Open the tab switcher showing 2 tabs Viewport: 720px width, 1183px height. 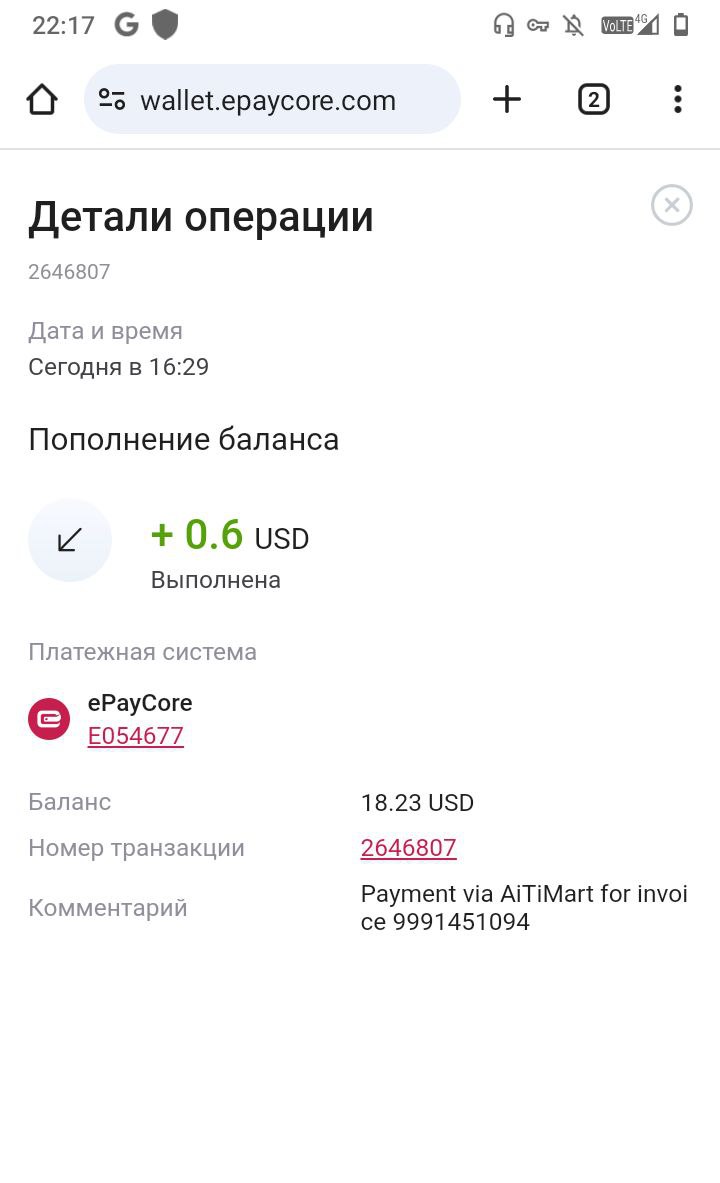[x=594, y=100]
